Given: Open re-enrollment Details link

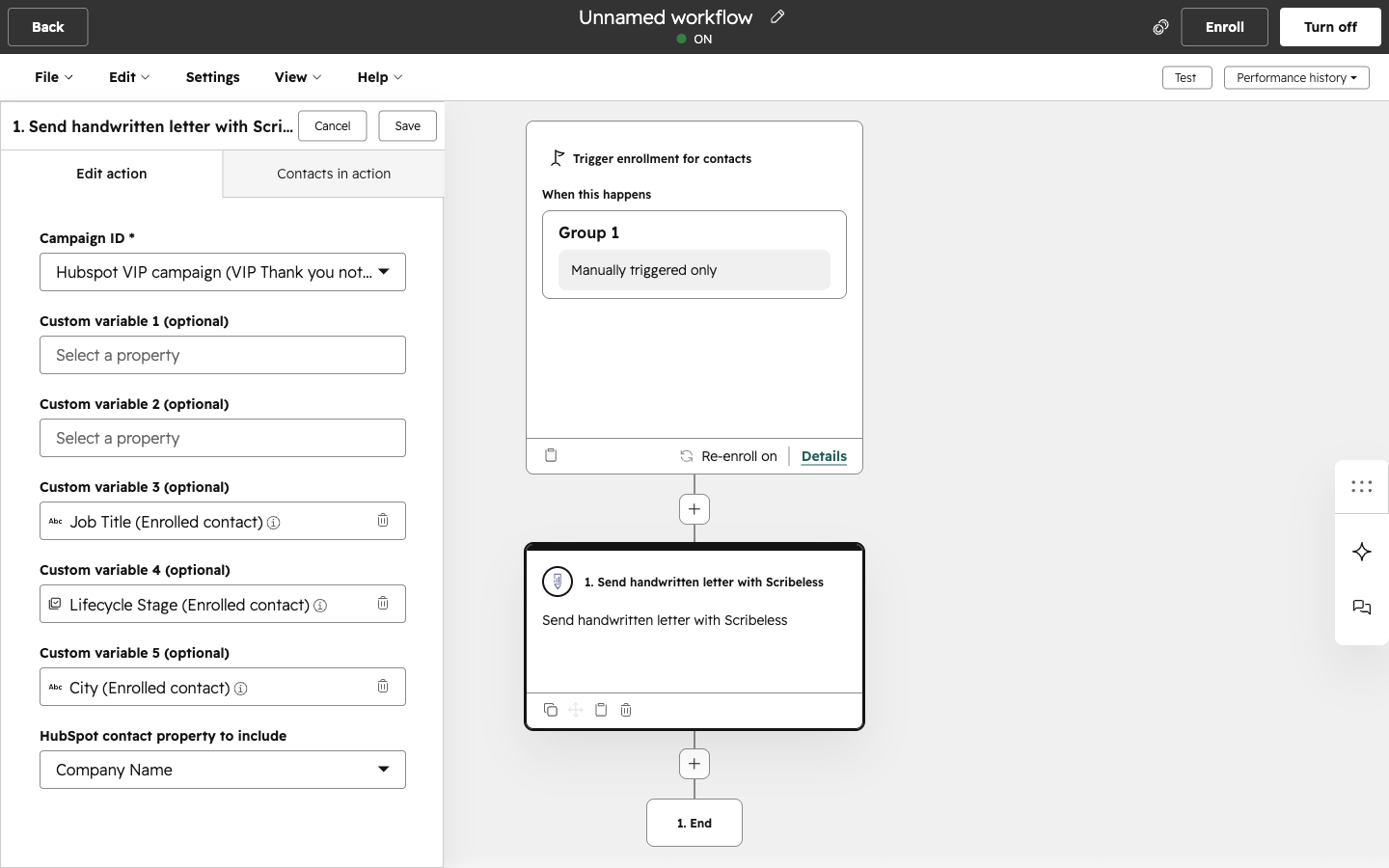Looking at the screenshot, I should [824, 456].
